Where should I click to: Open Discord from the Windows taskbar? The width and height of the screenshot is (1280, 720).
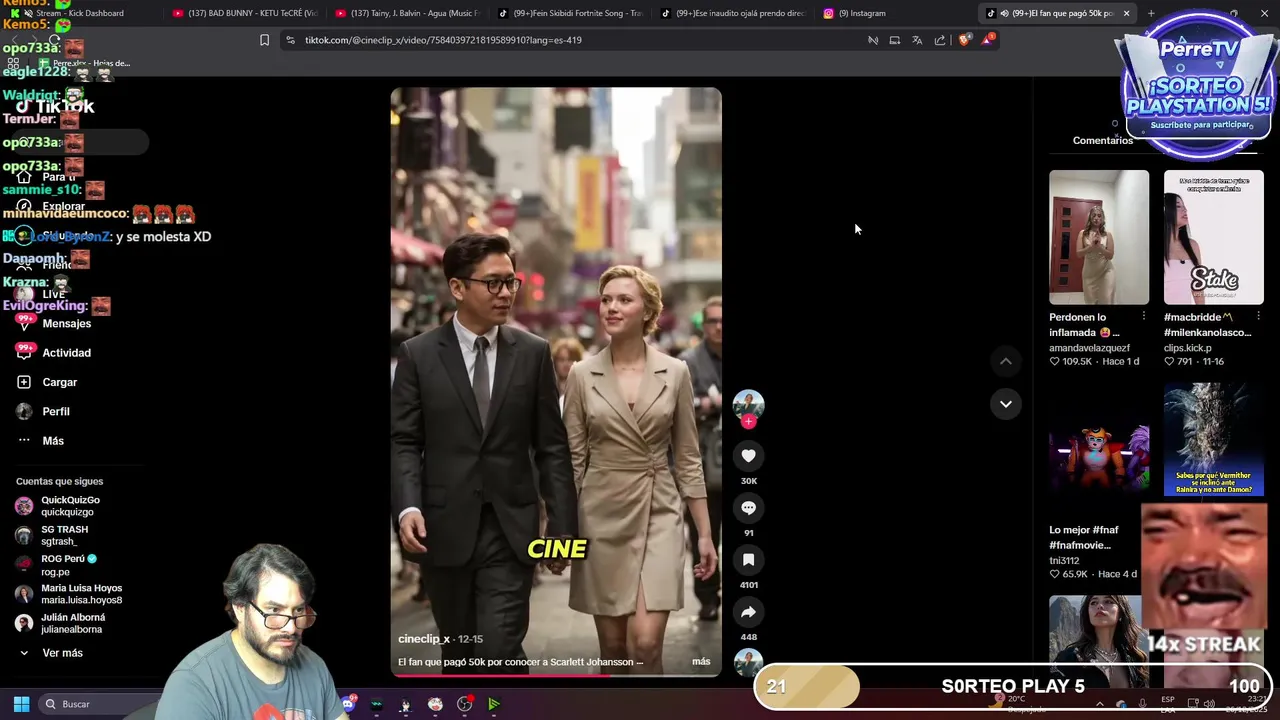click(348, 704)
